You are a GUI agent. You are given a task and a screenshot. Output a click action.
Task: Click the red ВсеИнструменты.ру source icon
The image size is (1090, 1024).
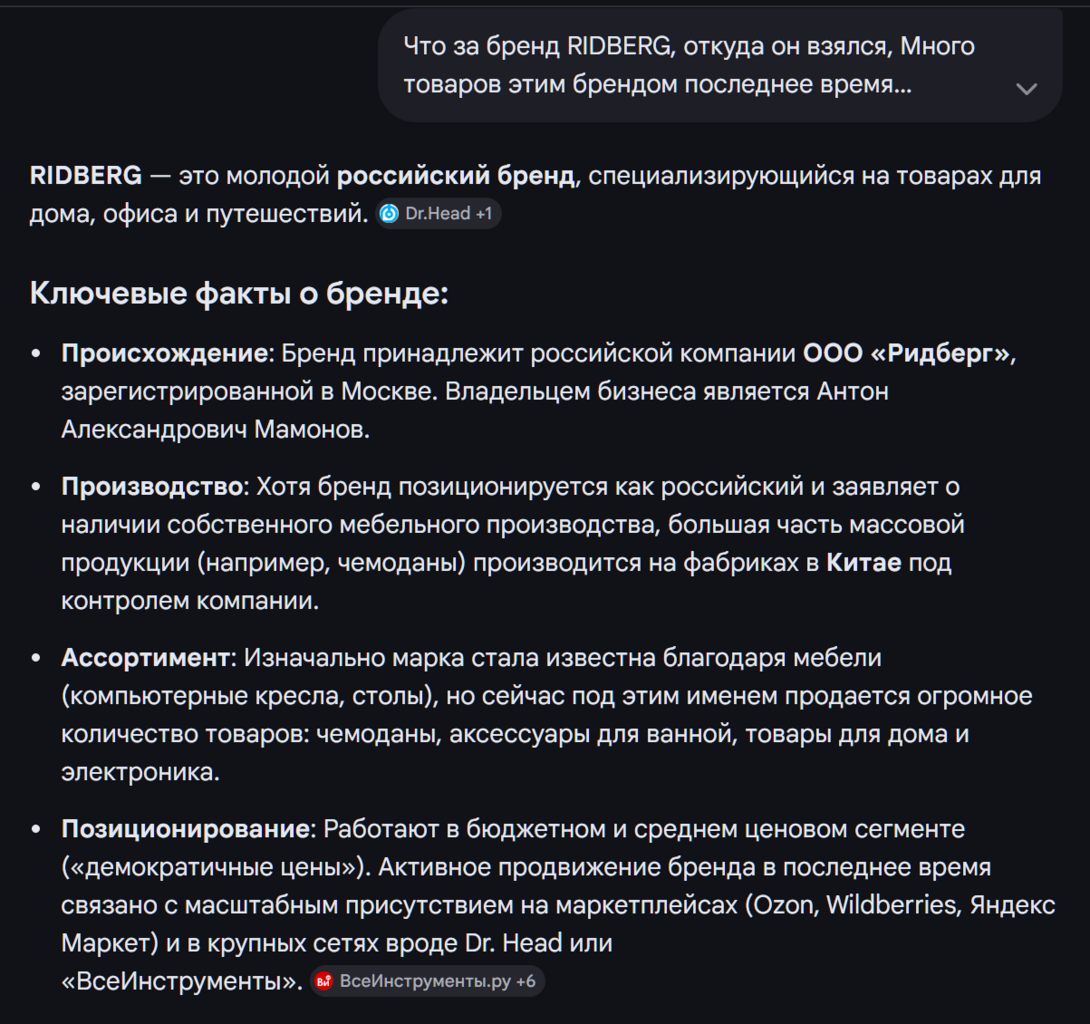pyautogui.click(x=324, y=981)
